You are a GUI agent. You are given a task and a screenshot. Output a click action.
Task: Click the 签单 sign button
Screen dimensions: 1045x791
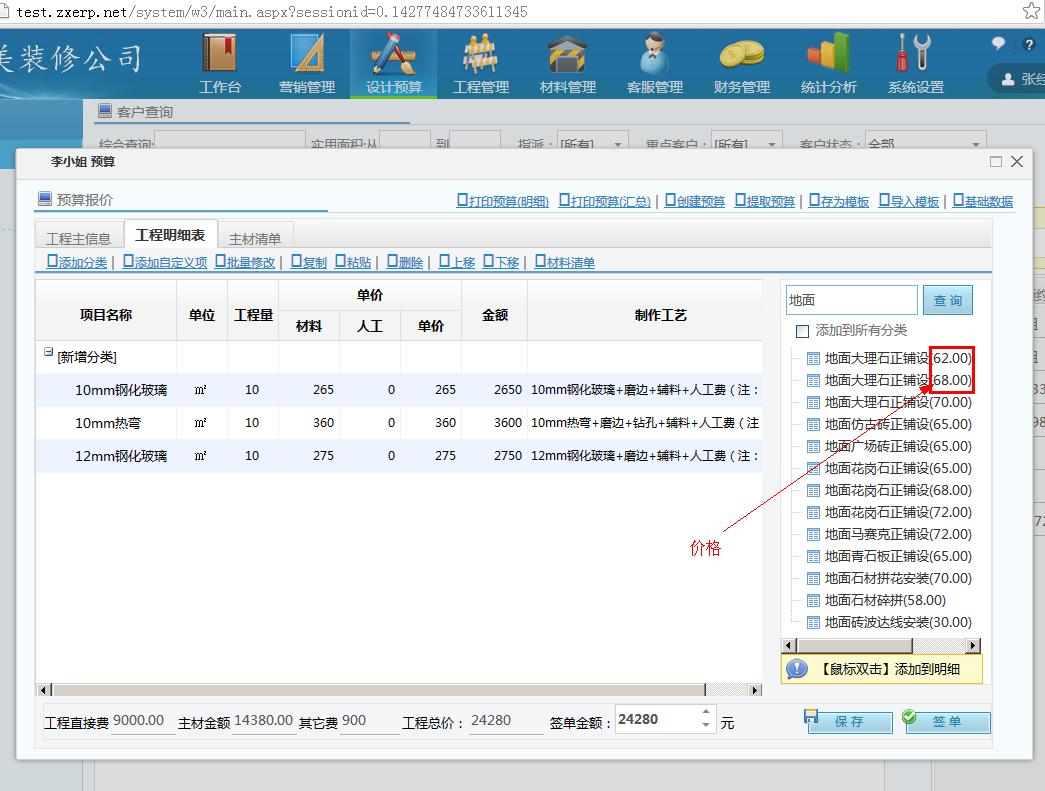(946, 722)
